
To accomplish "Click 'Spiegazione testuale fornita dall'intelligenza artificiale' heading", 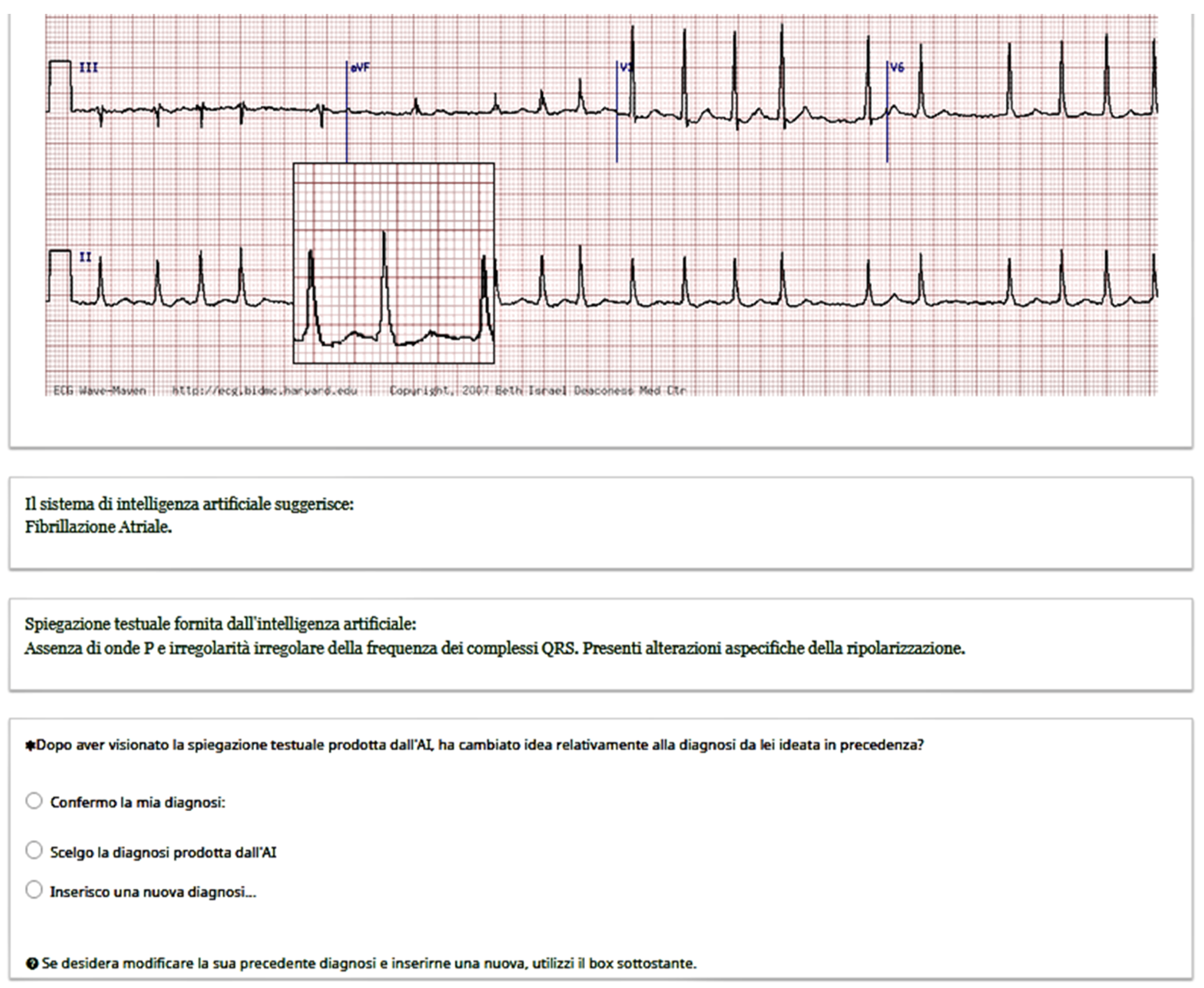I will [x=221, y=624].
